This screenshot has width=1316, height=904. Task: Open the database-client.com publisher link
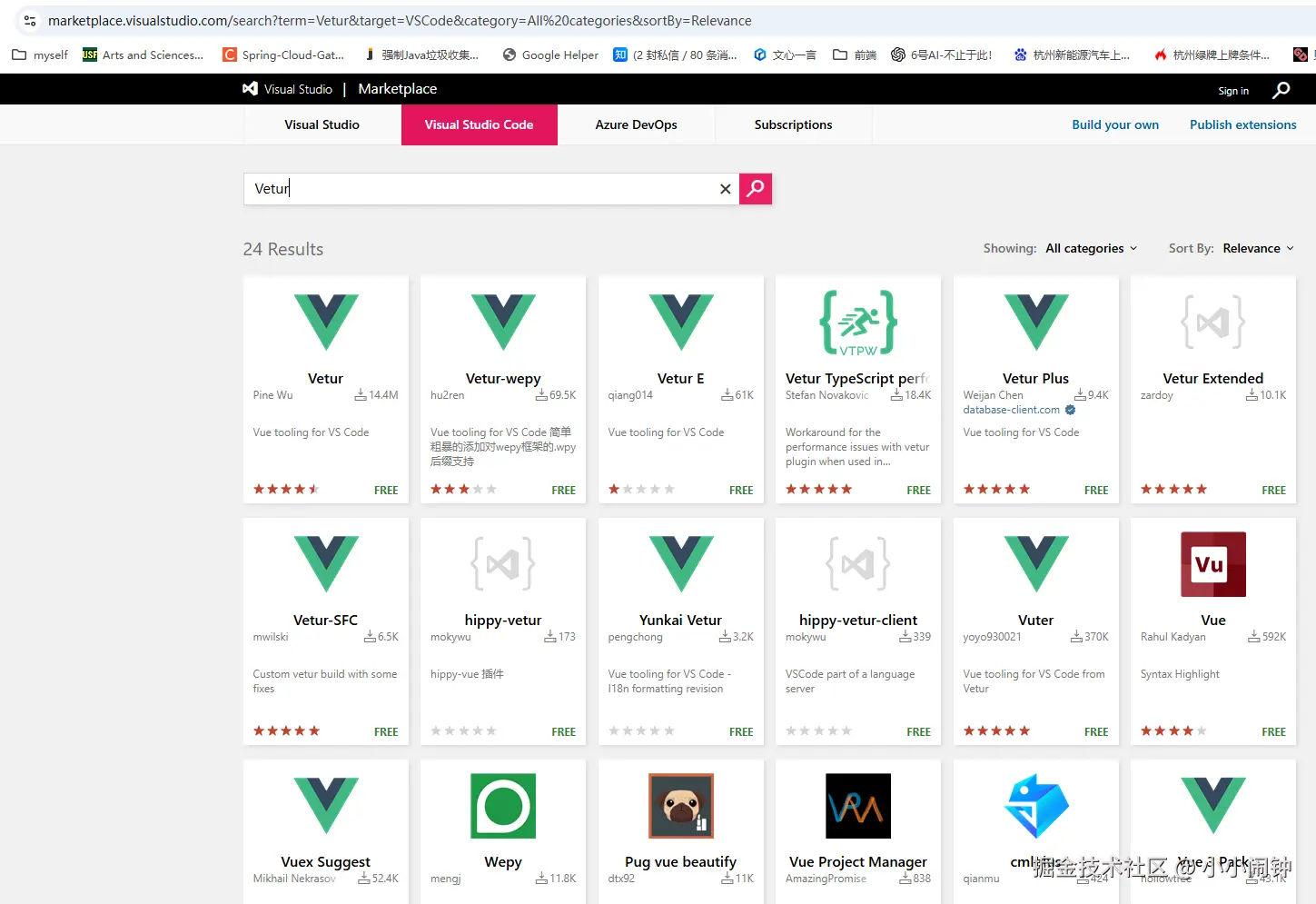(x=1012, y=410)
